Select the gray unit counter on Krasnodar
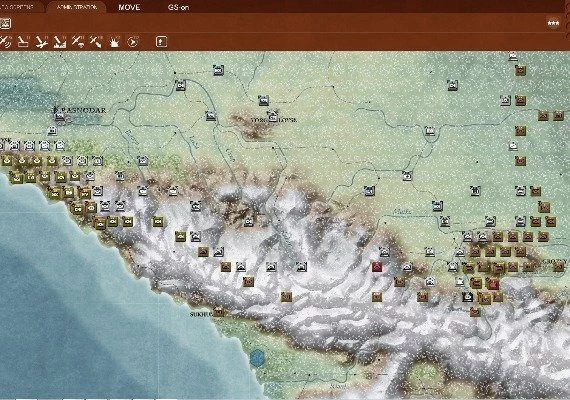Image resolution: width=570 pixels, height=400 pixels. coord(59,116)
